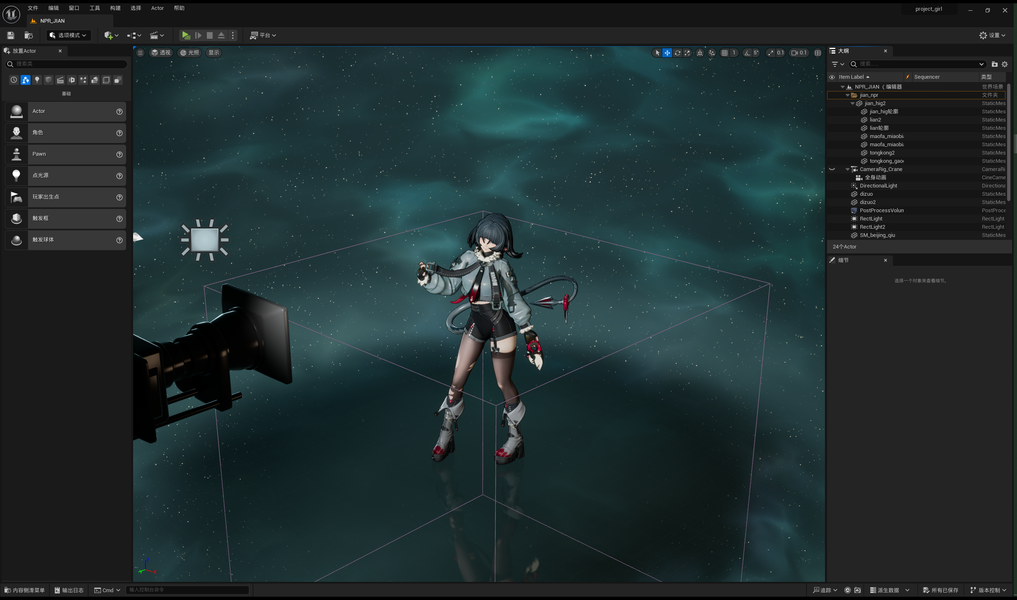Open the add-content cube plus dropdown

(x=111, y=36)
